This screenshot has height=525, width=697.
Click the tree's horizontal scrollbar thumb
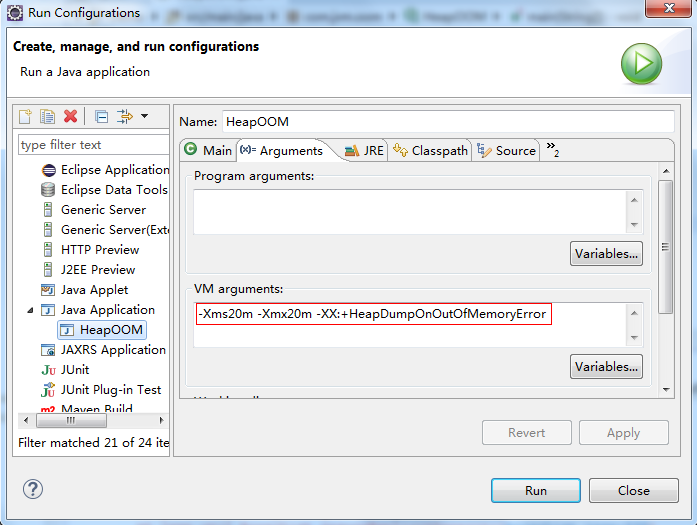tap(71, 420)
